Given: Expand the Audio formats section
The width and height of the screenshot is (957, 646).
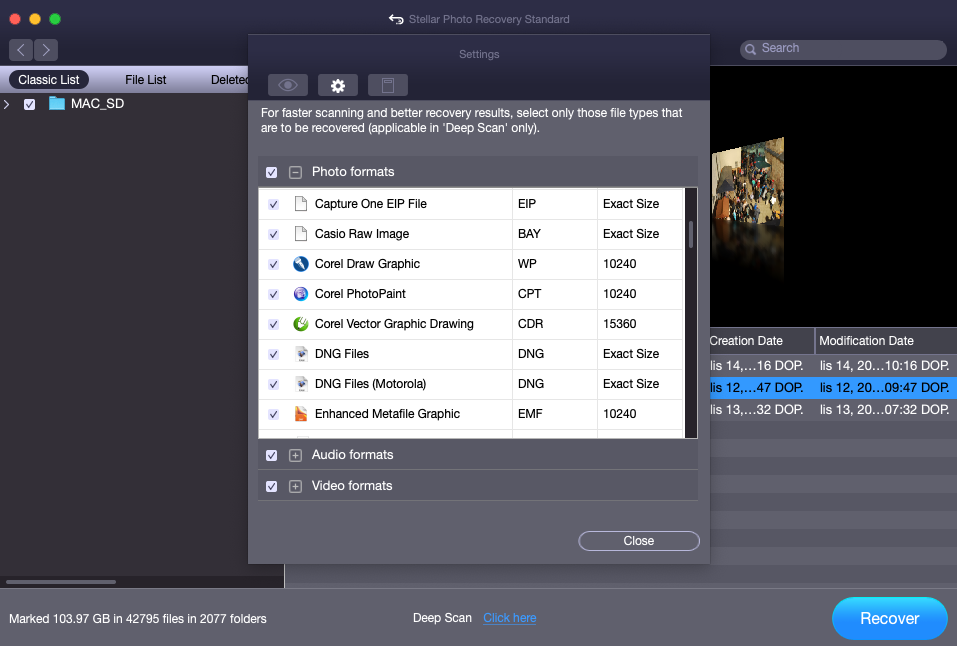Looking at the screenshot, I should (x=295, y=455).
